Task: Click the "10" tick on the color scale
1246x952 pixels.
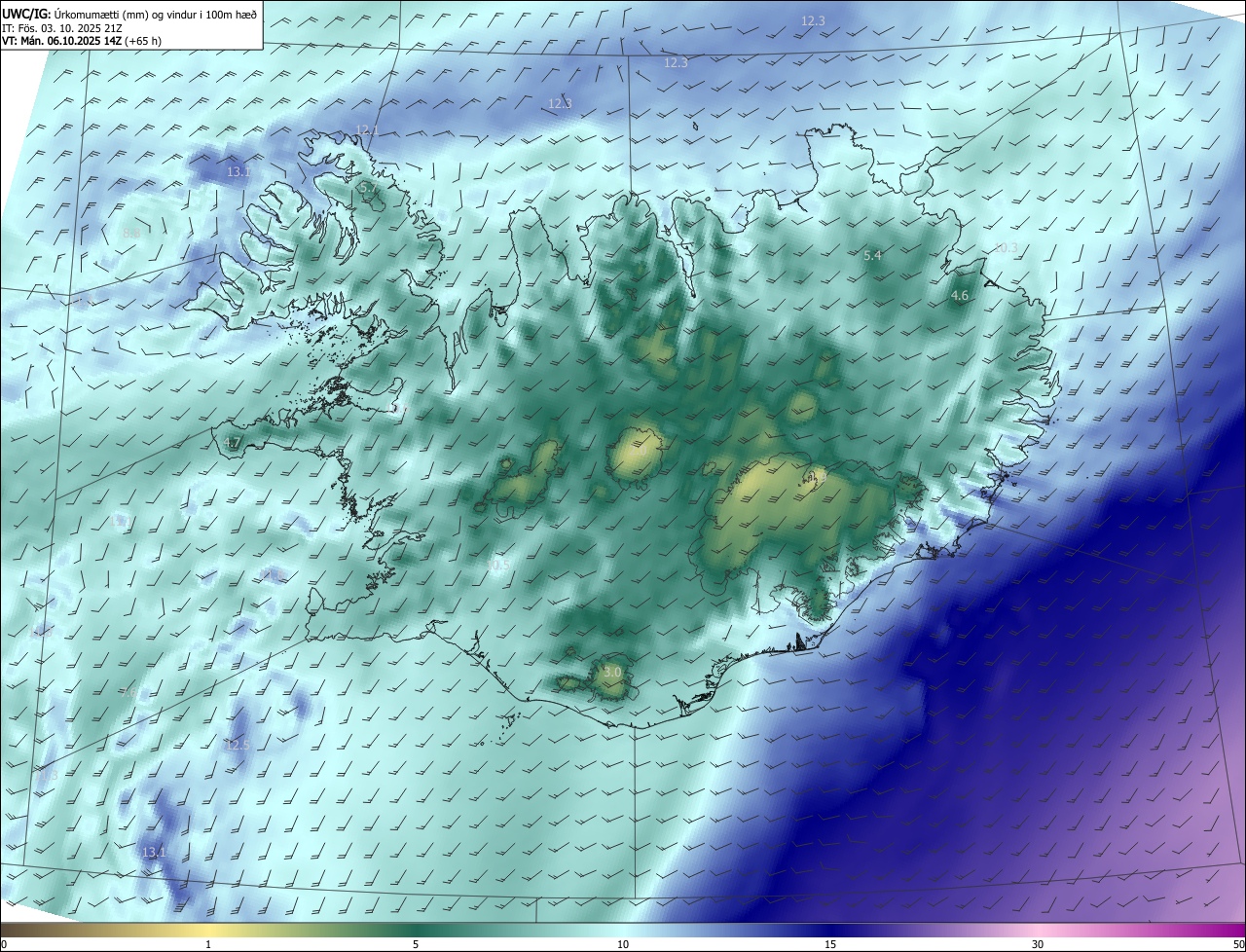Action: [623, 944]
